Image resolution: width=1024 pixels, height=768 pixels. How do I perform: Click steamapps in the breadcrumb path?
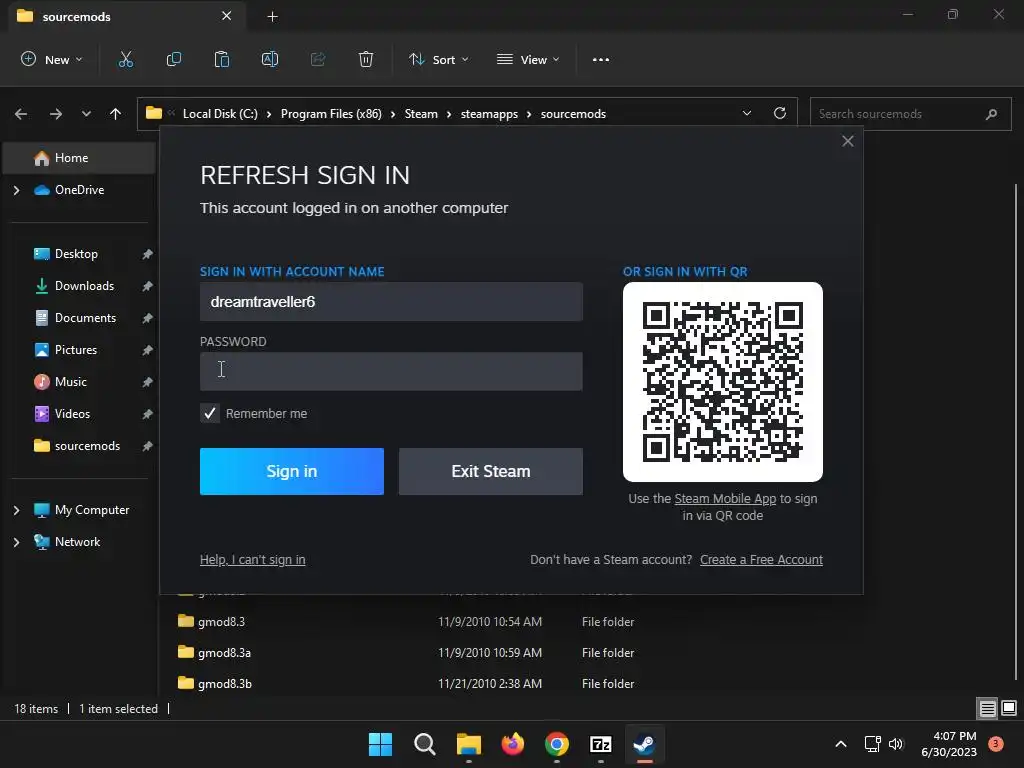tap(489, 114)
